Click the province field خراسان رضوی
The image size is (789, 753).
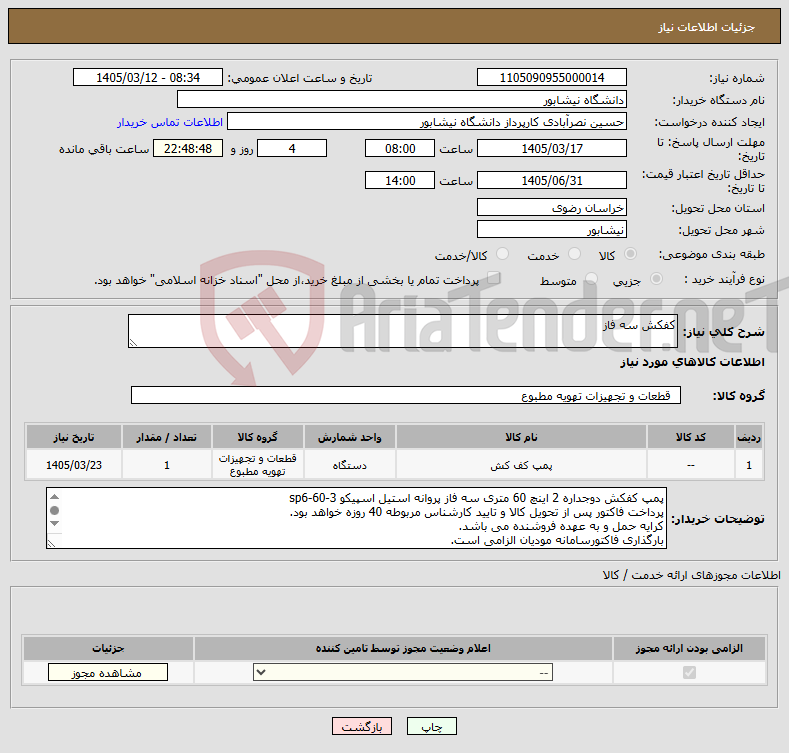[x=551, y=207]
